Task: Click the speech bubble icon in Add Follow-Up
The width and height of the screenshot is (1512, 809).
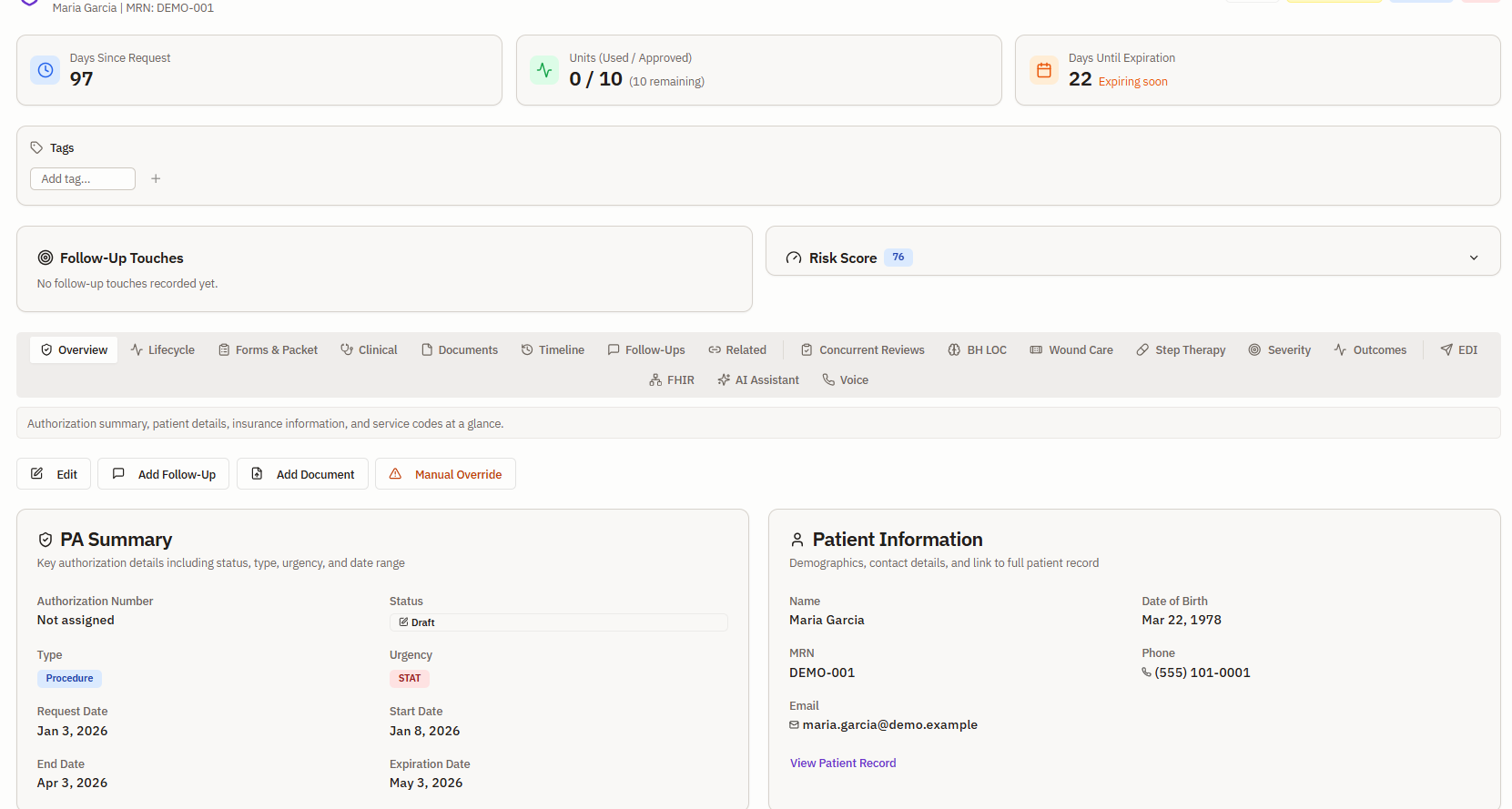Action: click(118, 473)
